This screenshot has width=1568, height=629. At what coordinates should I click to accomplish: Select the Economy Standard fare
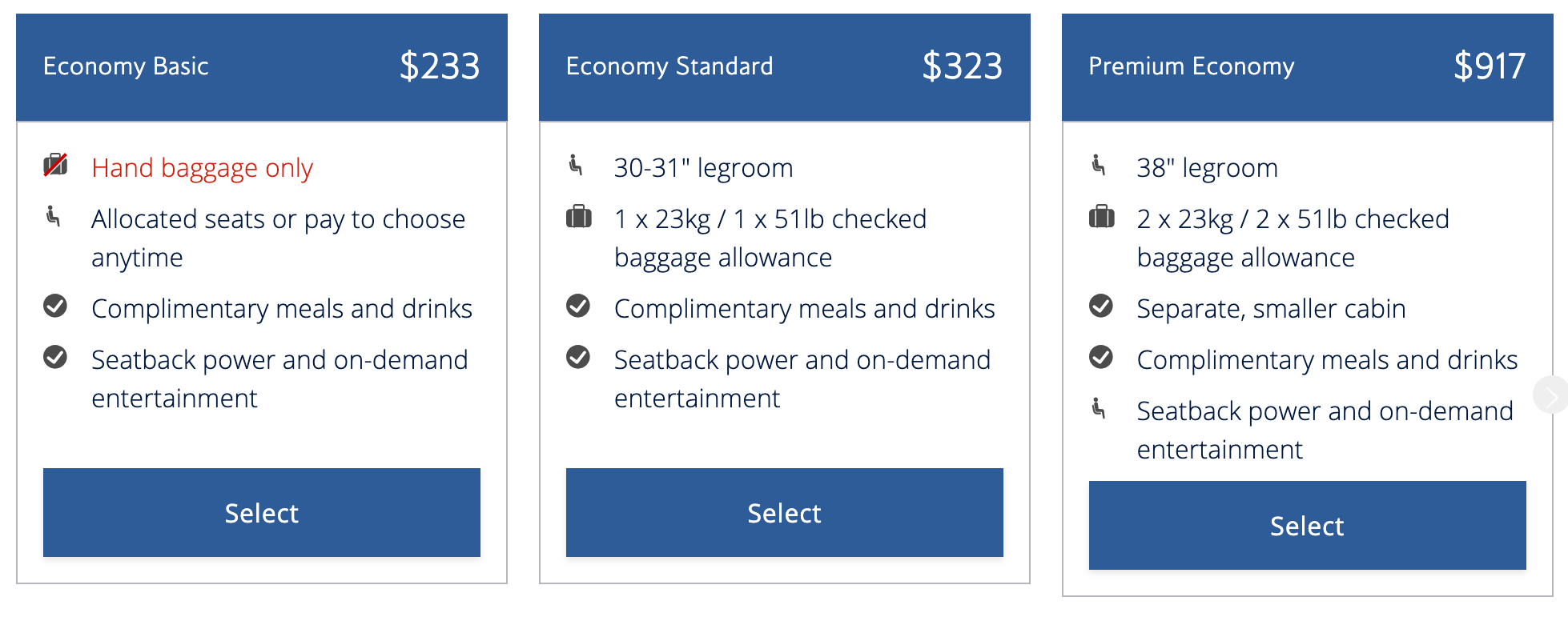click(x=784, y=512)
